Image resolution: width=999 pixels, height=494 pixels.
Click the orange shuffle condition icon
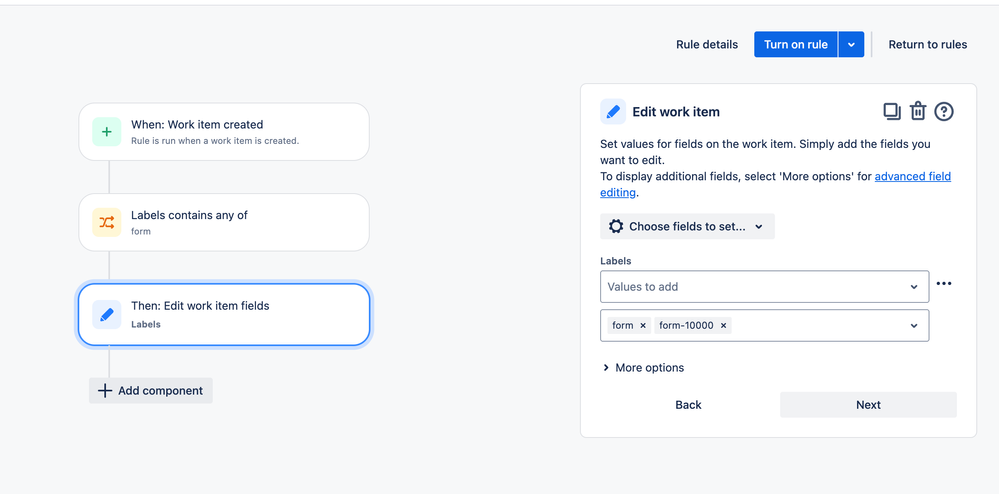(106, 222)
